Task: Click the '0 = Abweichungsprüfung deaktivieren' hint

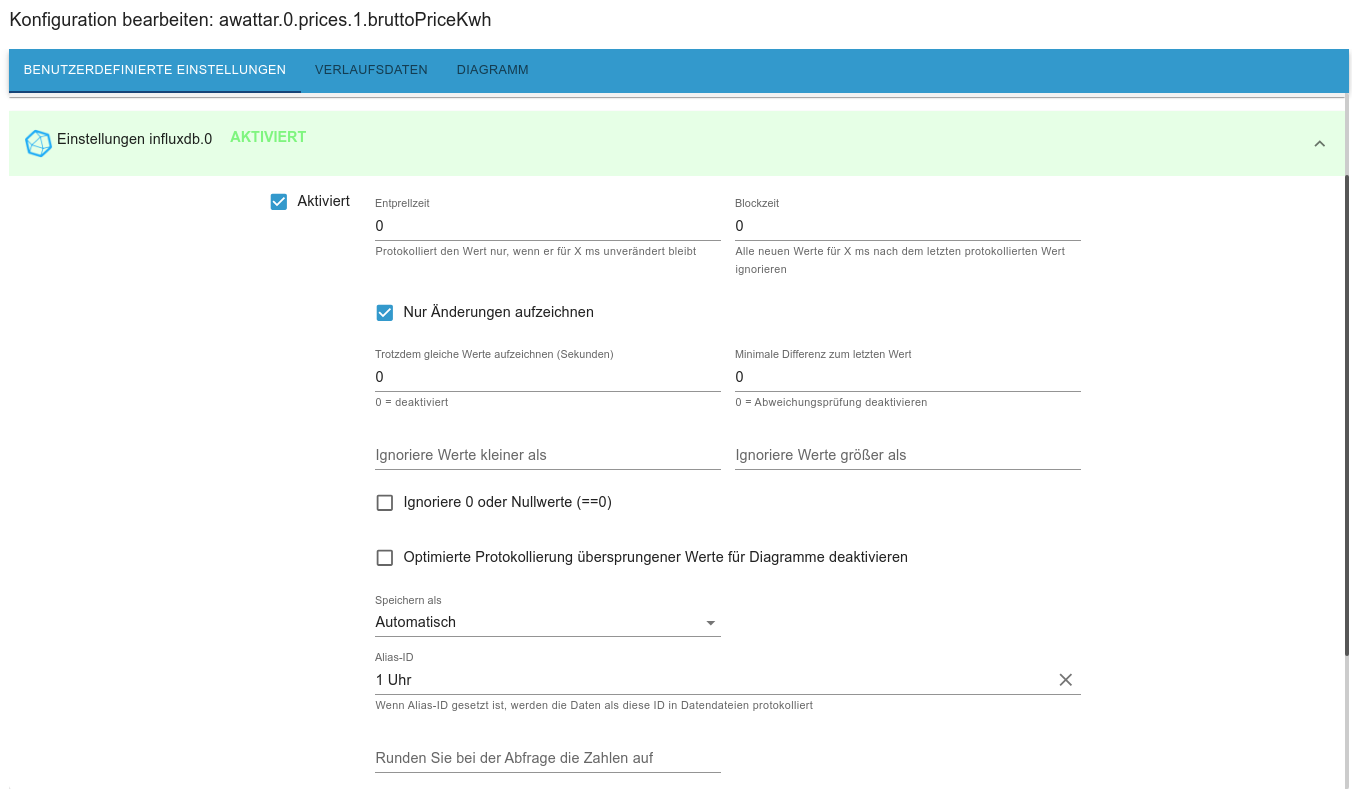Action: tap(831, 402)
